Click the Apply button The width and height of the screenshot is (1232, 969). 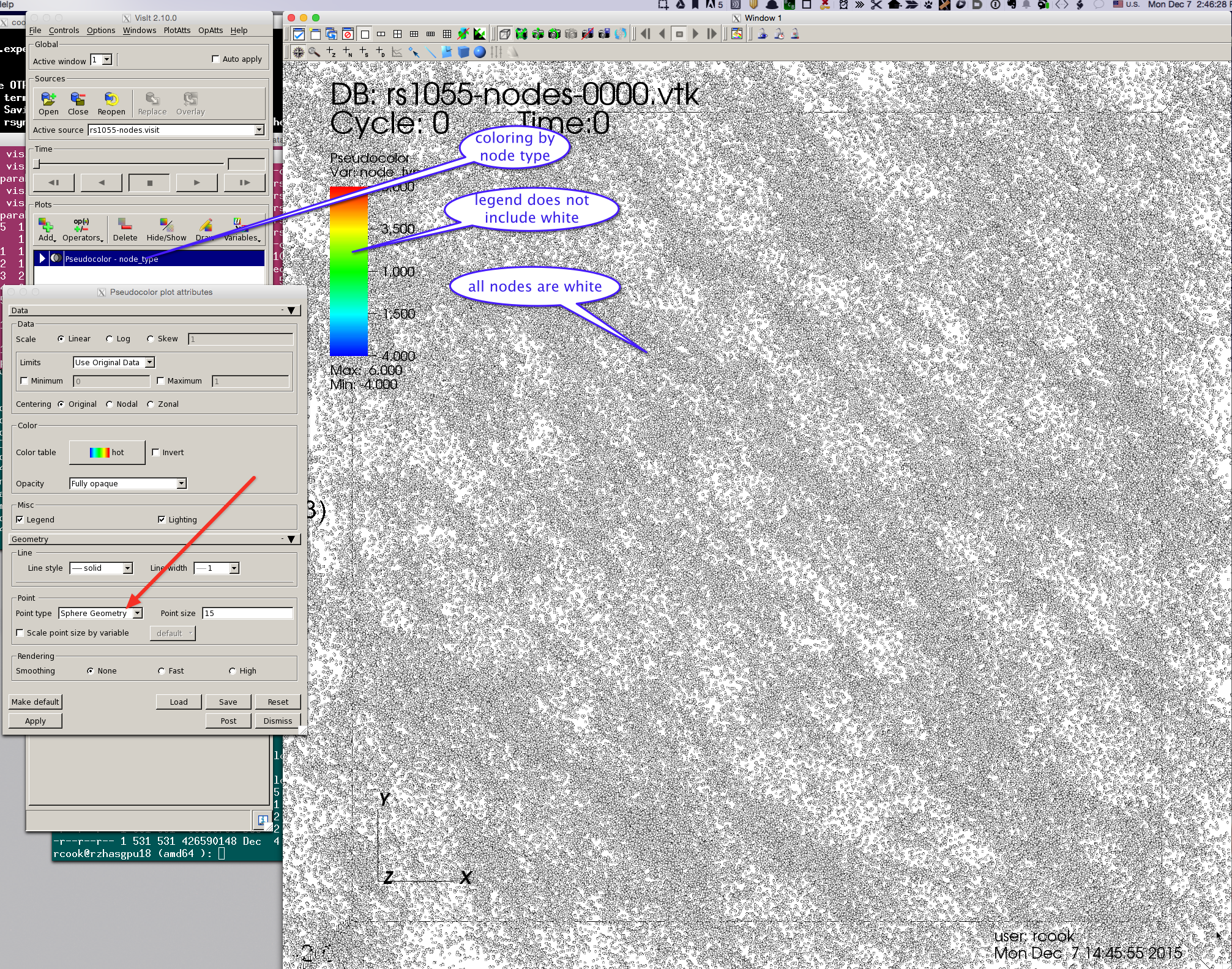pyautogui.click(x=35, y=721)
